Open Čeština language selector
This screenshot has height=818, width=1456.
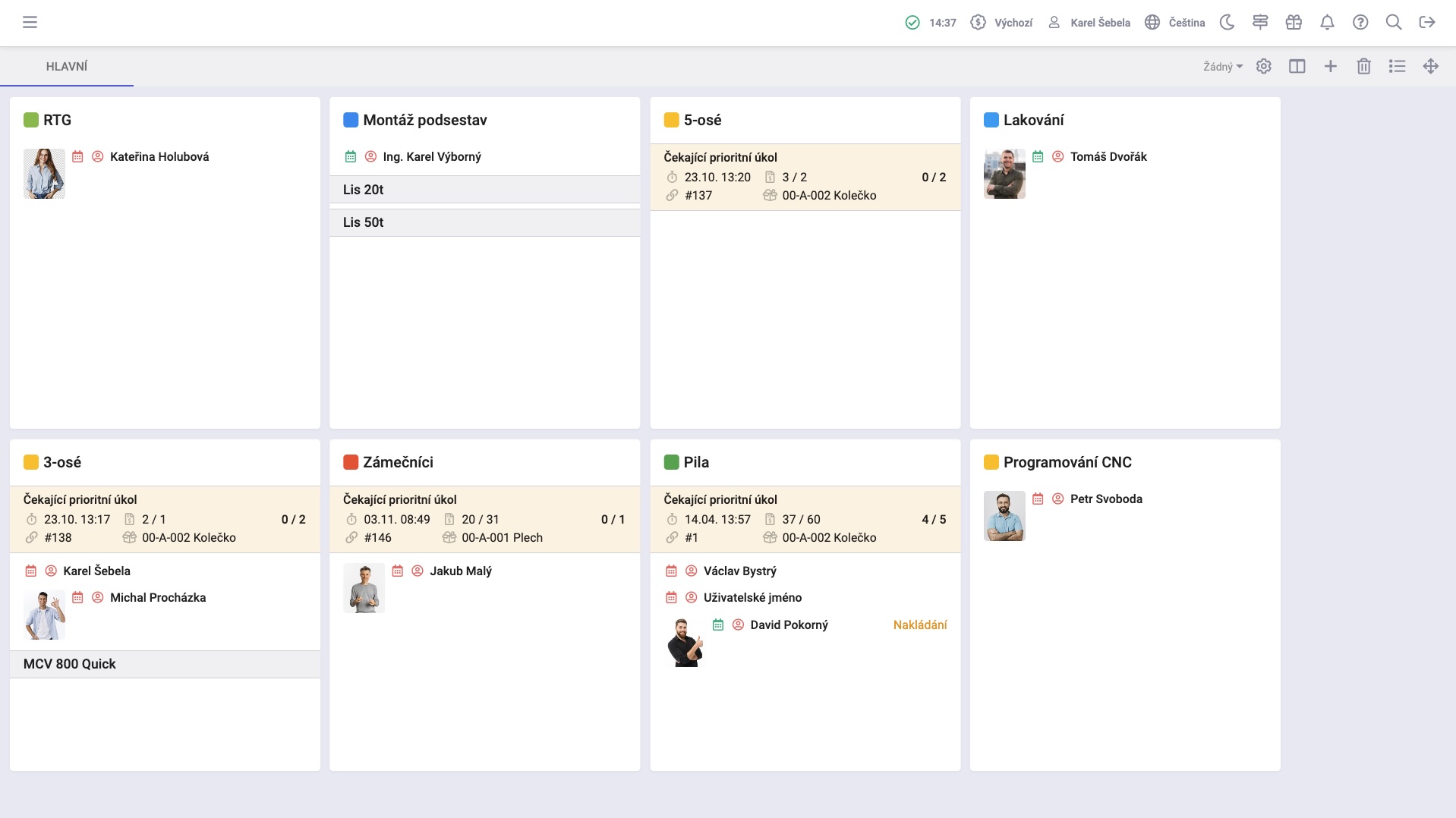(x=1175, y=23)
